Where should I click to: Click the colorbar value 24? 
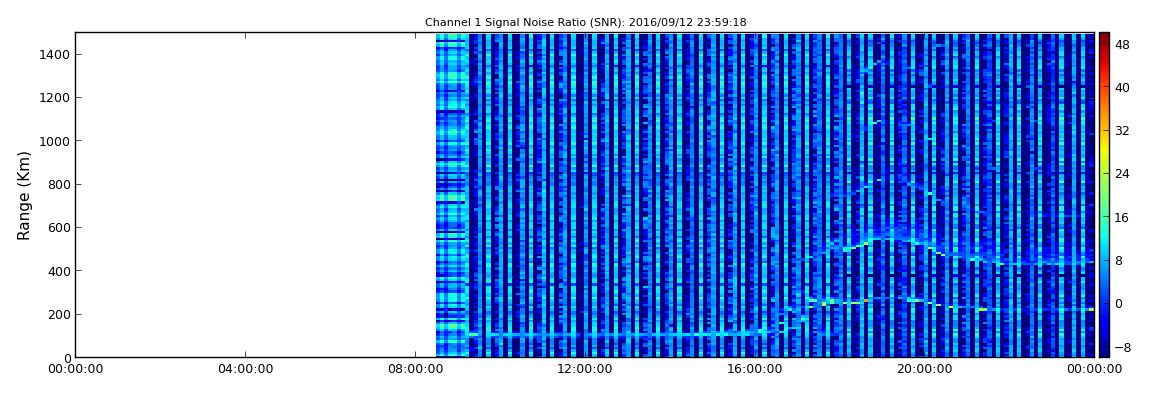1122,174
